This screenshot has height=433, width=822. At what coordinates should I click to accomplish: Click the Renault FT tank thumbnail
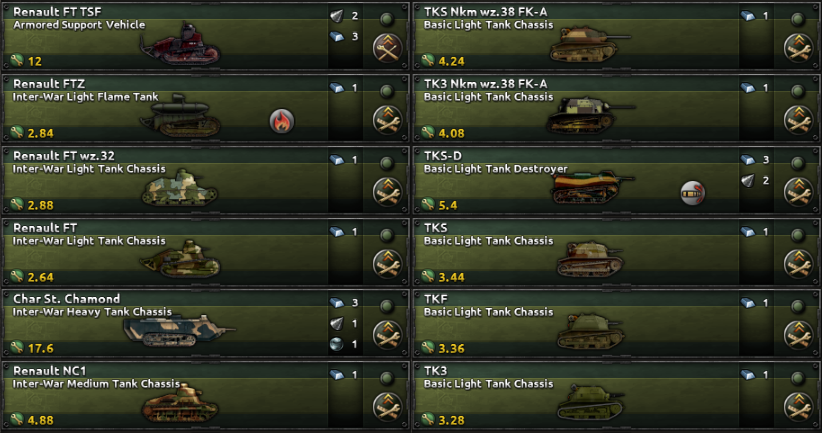(x=180, y=258)
